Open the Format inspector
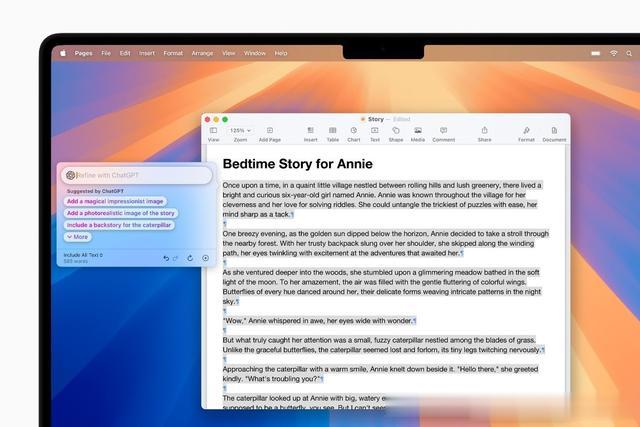Viewport: 640px width, 427px height. (527, 131)
